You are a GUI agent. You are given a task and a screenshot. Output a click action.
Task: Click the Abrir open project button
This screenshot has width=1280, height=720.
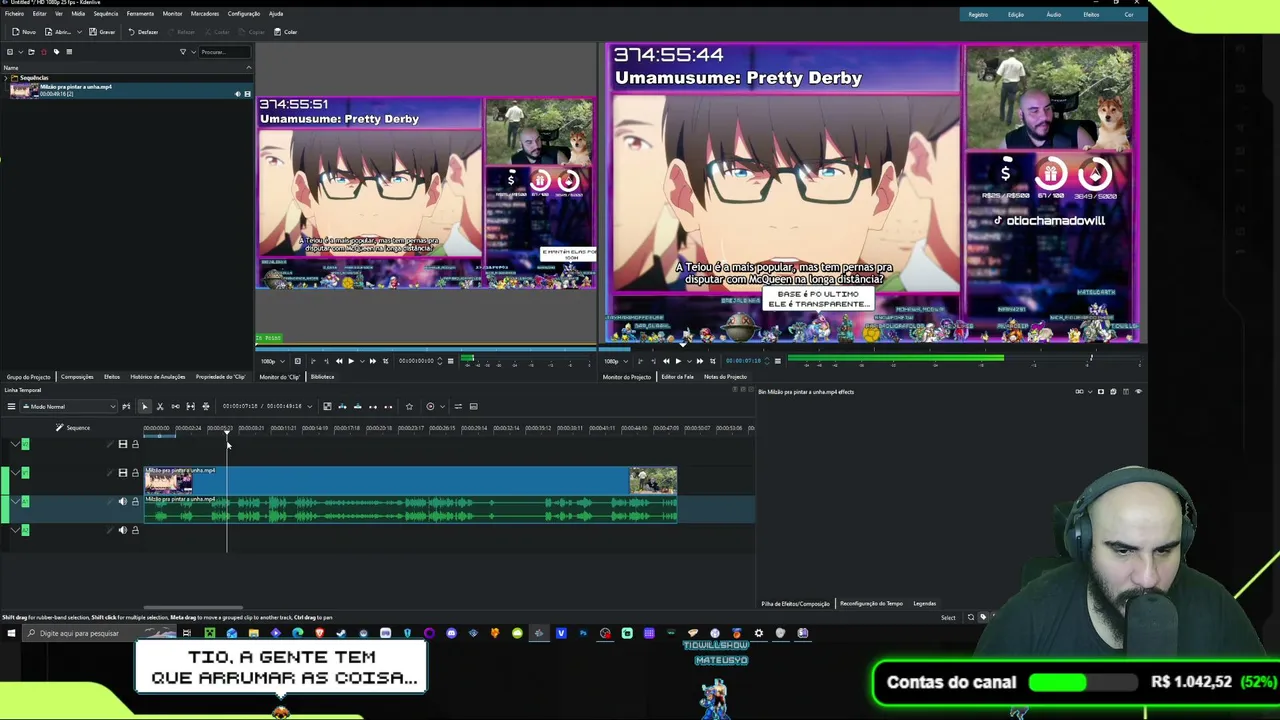58,32
